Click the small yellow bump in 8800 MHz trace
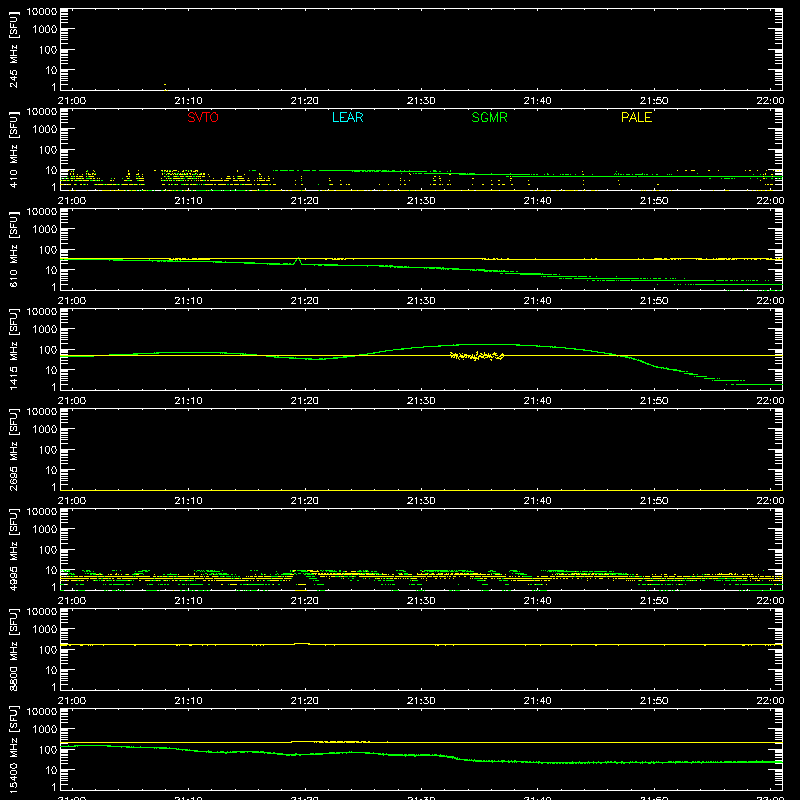This screenshot has width=800, height=800. tap(302, 644)
